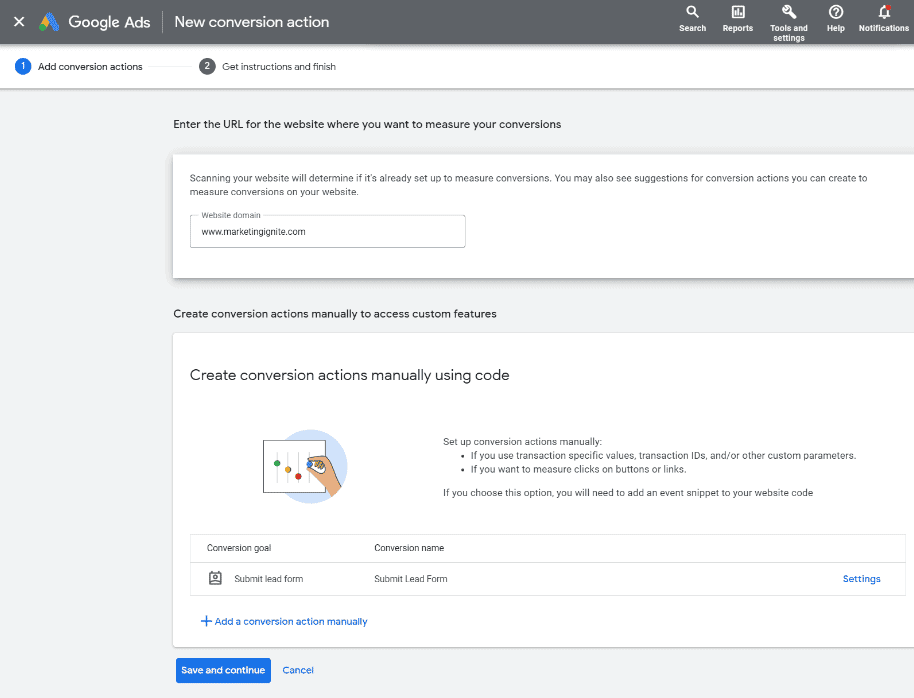Click the Cancel link
914x698 pixels.
click(x=298, y=670)
